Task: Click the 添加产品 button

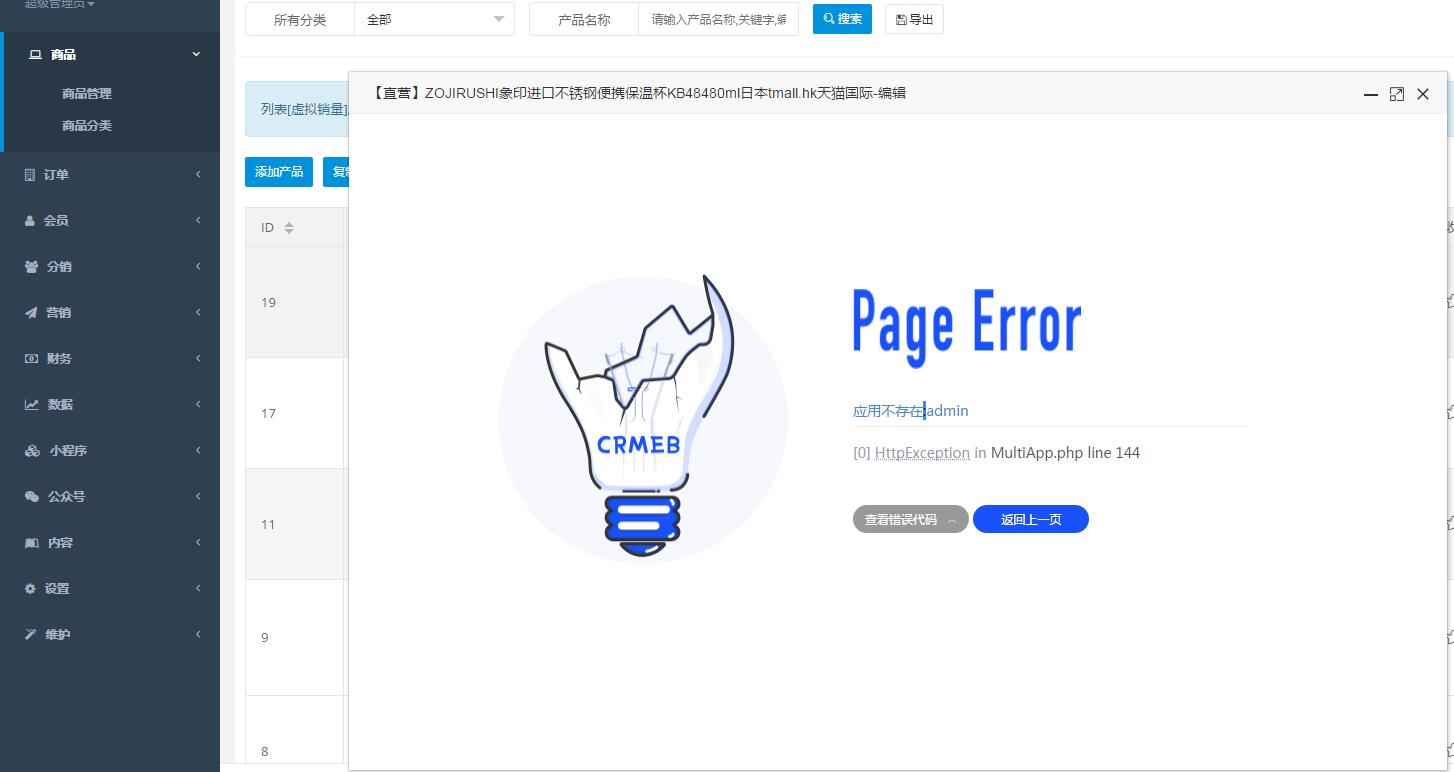Action: click(279, 172)
